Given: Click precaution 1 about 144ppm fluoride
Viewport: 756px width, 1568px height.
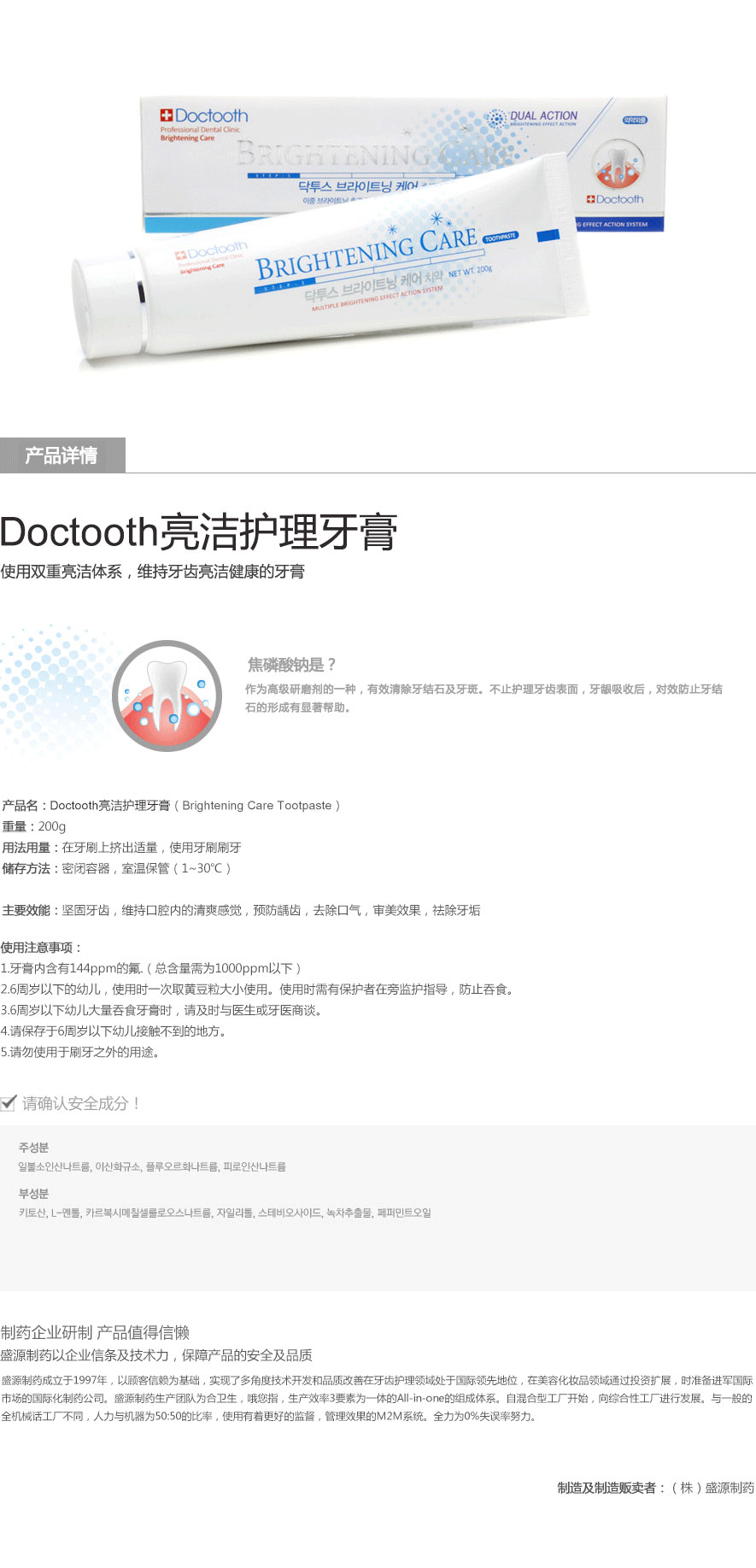Looking at the screenshot, I should 151,968.
